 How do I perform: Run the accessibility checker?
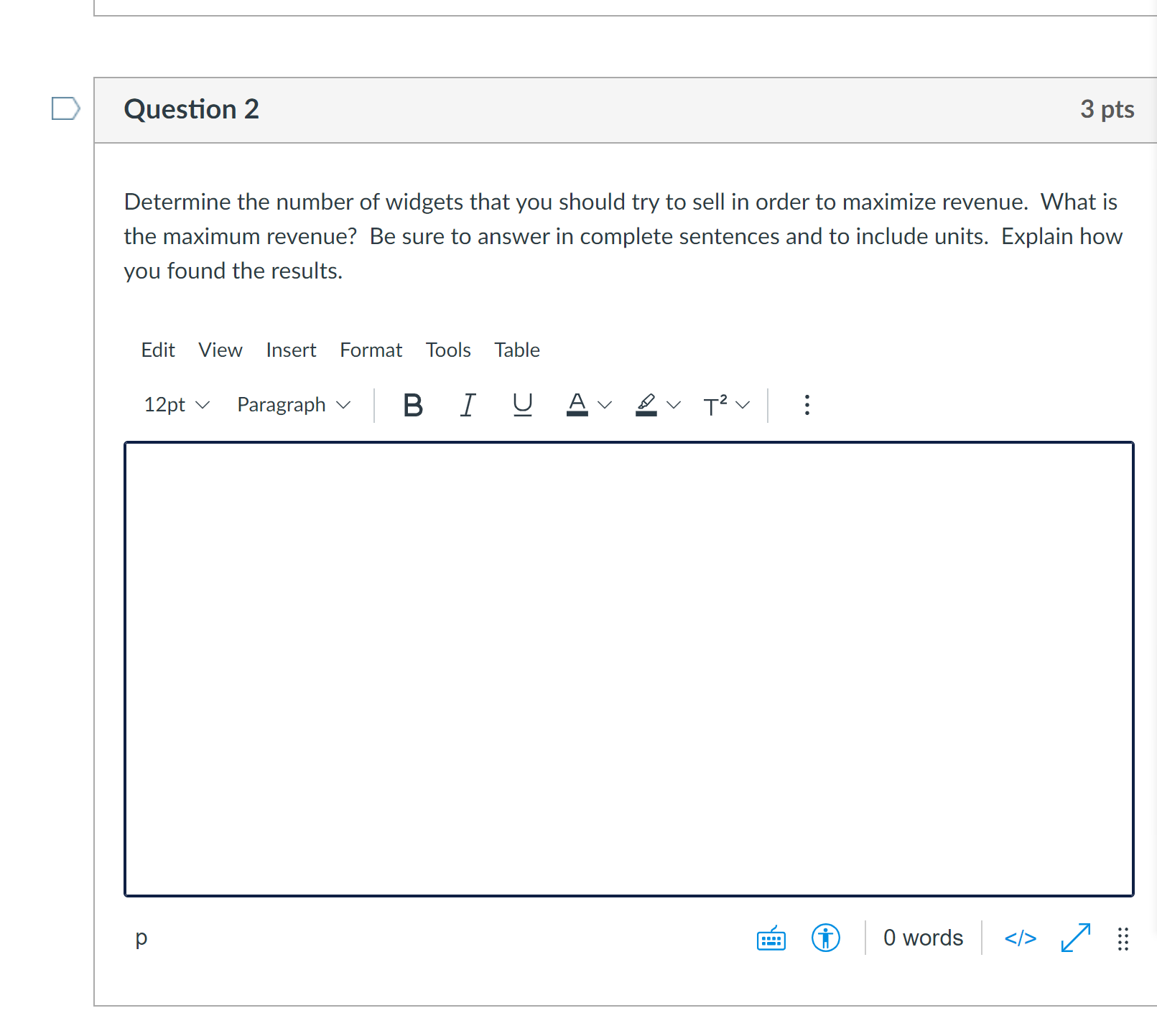pyautogui.click(x=825, y=938)
